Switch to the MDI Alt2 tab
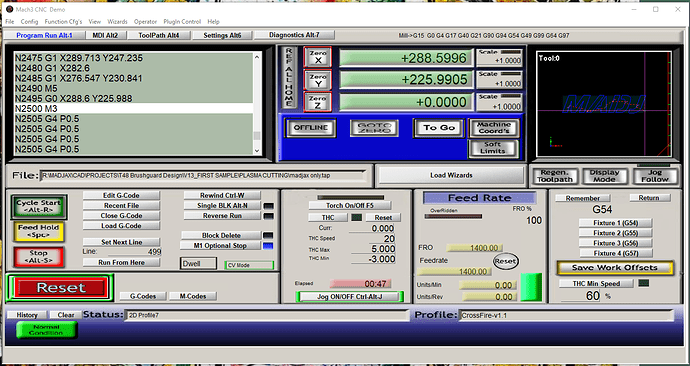This screenshot has height=366, width=690. 105,35
